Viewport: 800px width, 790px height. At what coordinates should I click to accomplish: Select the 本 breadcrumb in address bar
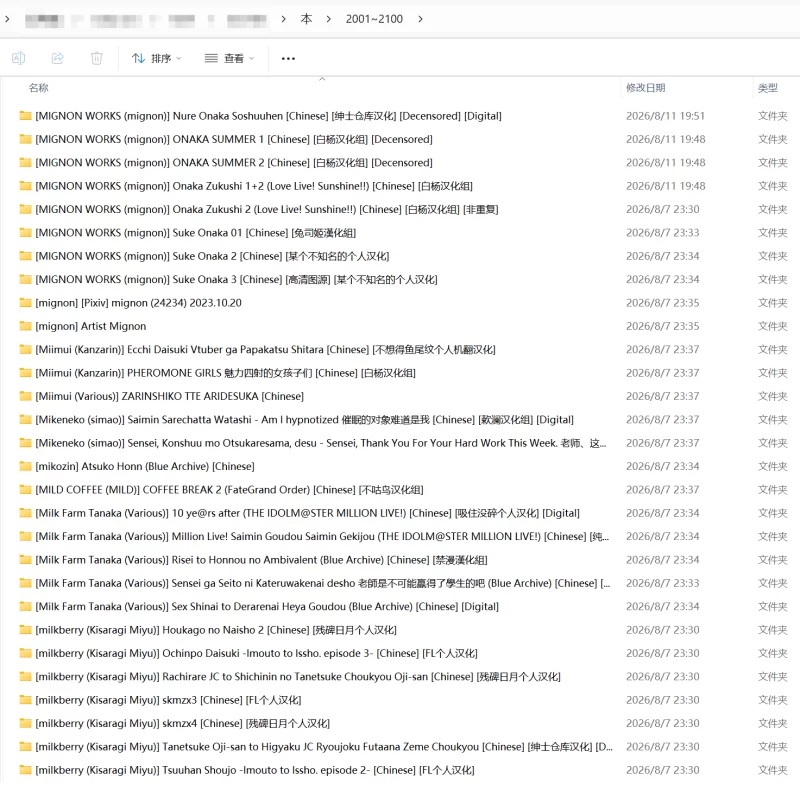pyautogui.click(x=306, y=19)
